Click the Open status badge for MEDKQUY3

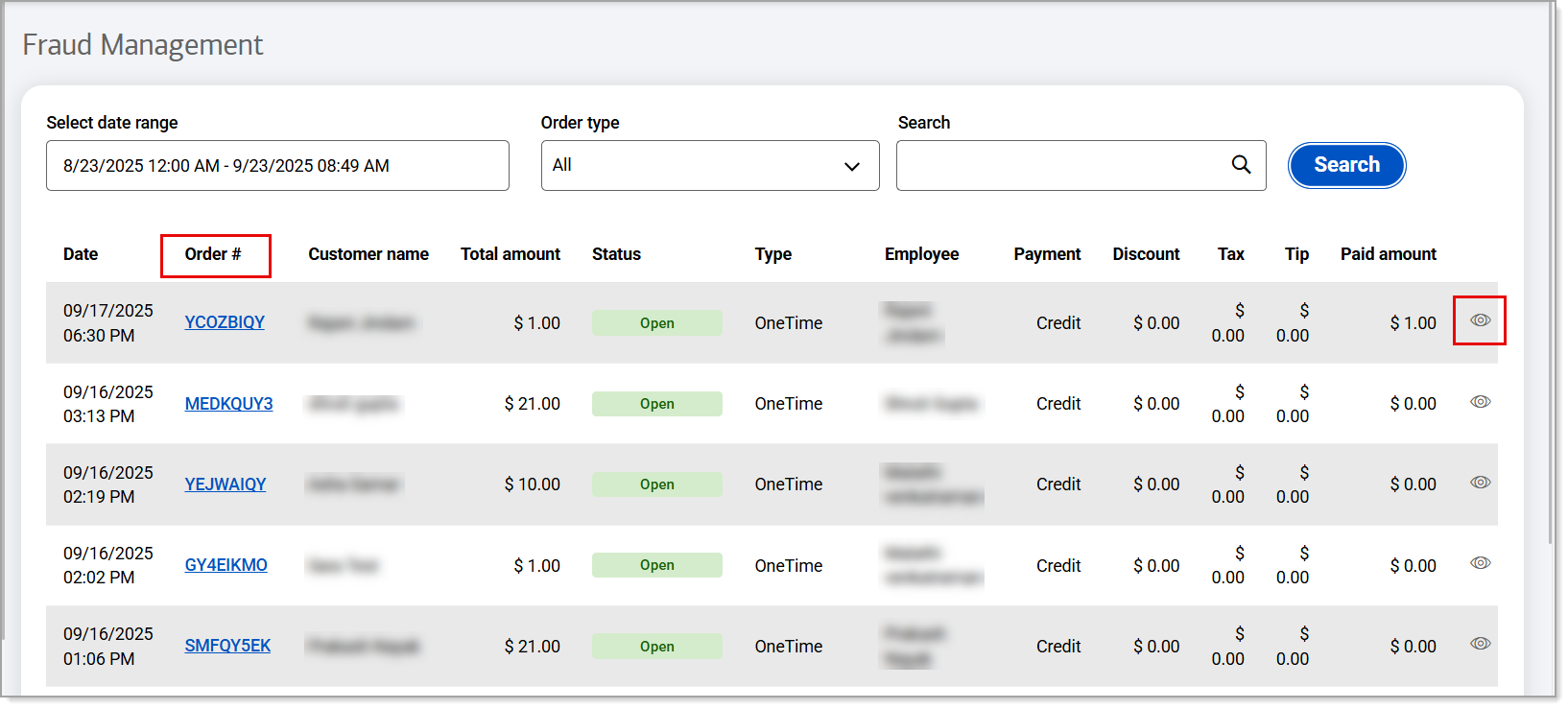657,404
